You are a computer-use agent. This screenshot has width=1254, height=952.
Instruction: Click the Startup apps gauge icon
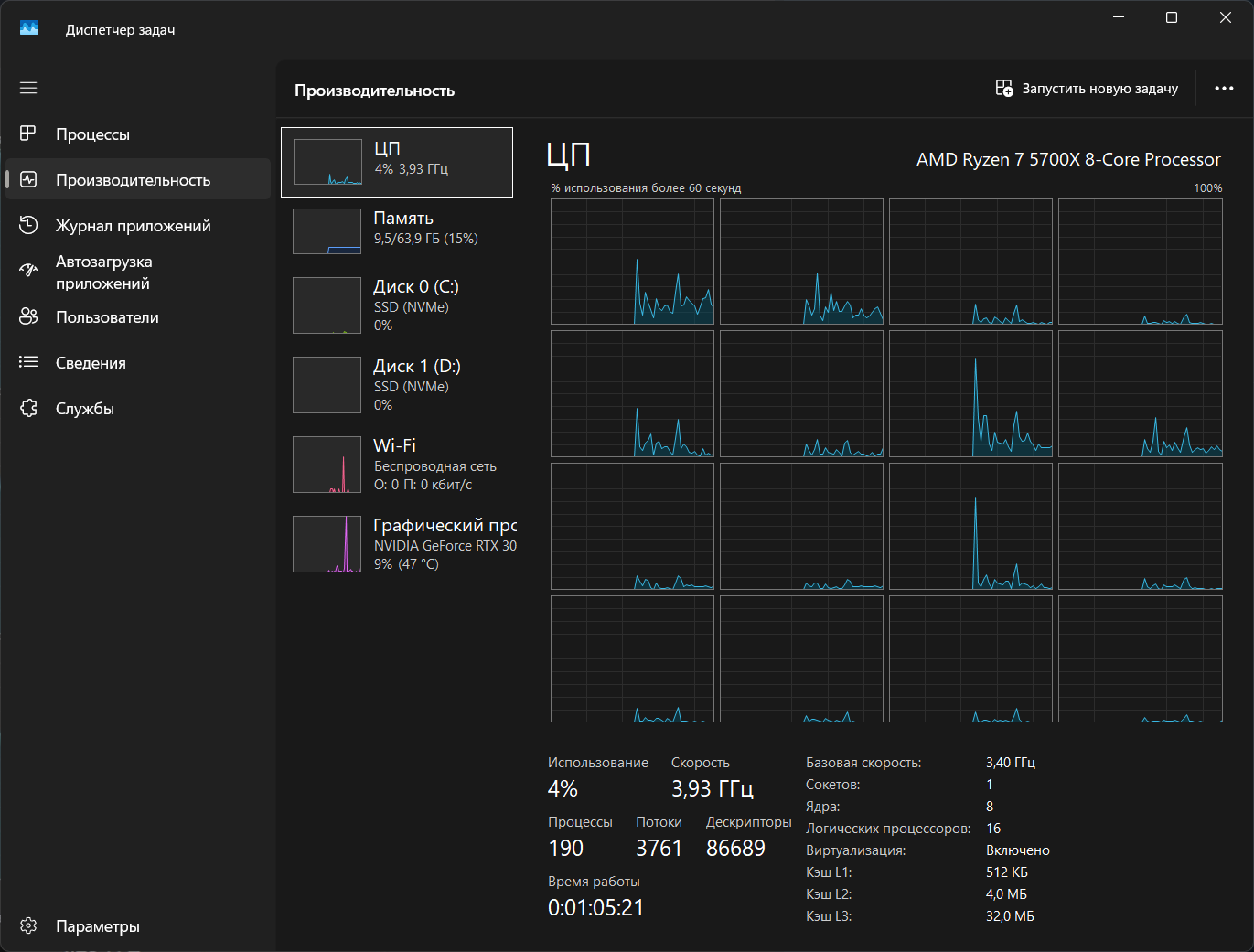pos(28,271)
